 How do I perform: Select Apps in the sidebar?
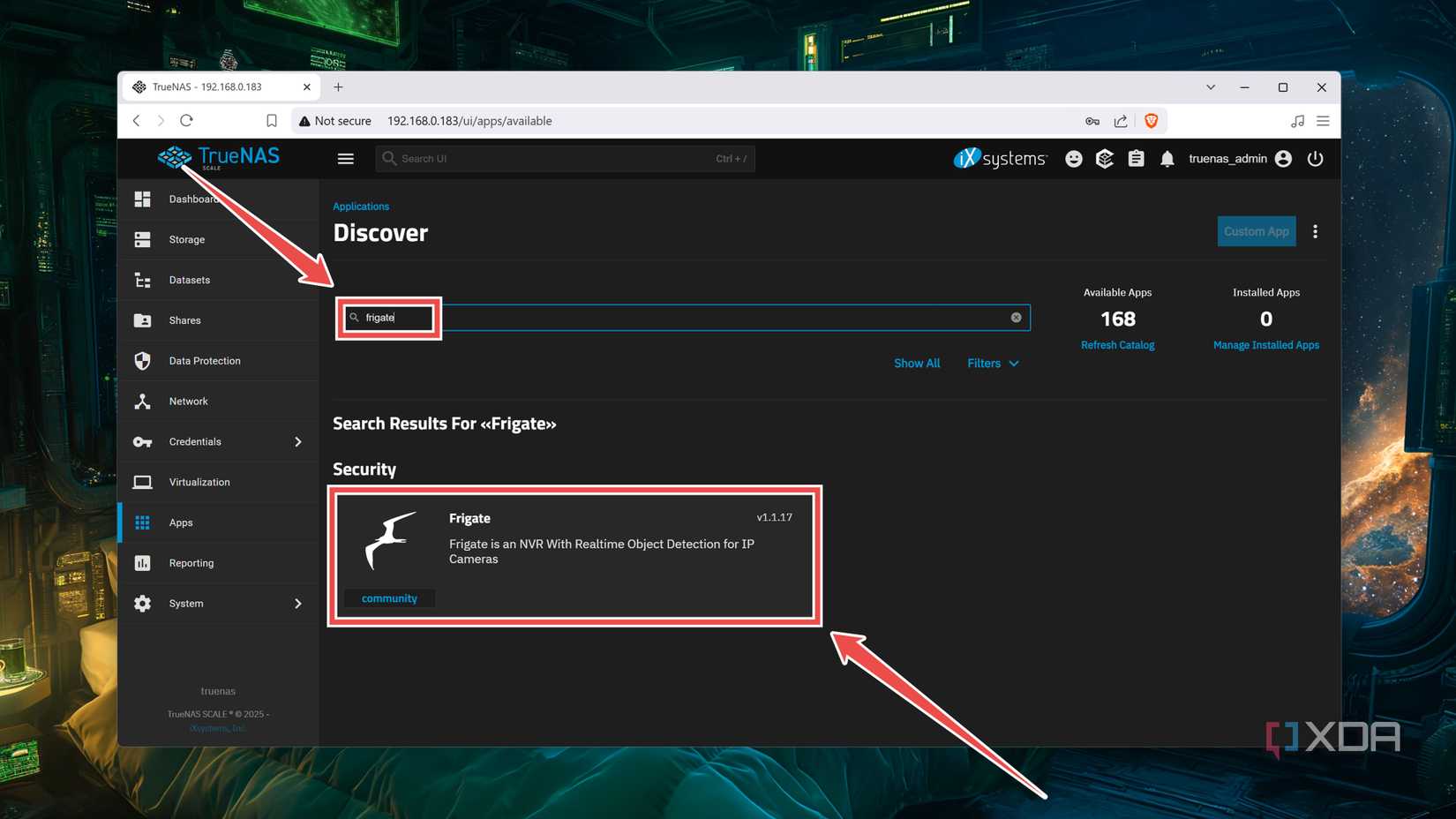(x=218, y=522)
